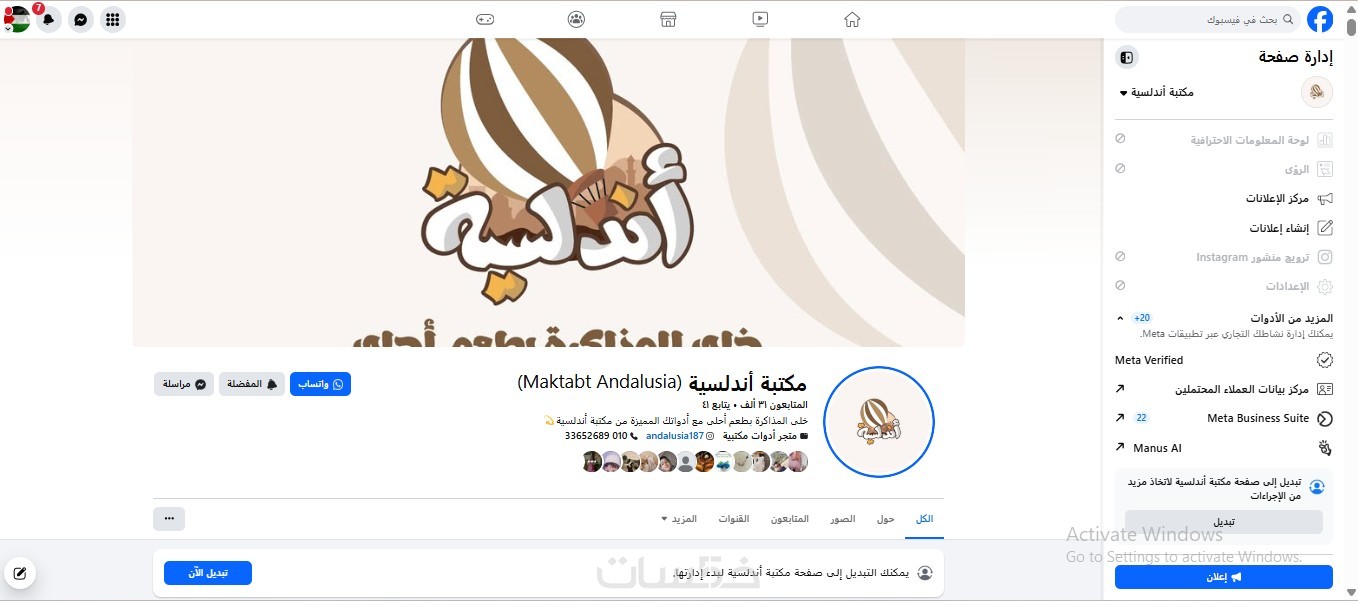
Task: Open the Video (Watch) icon
Action: point(760,19)
